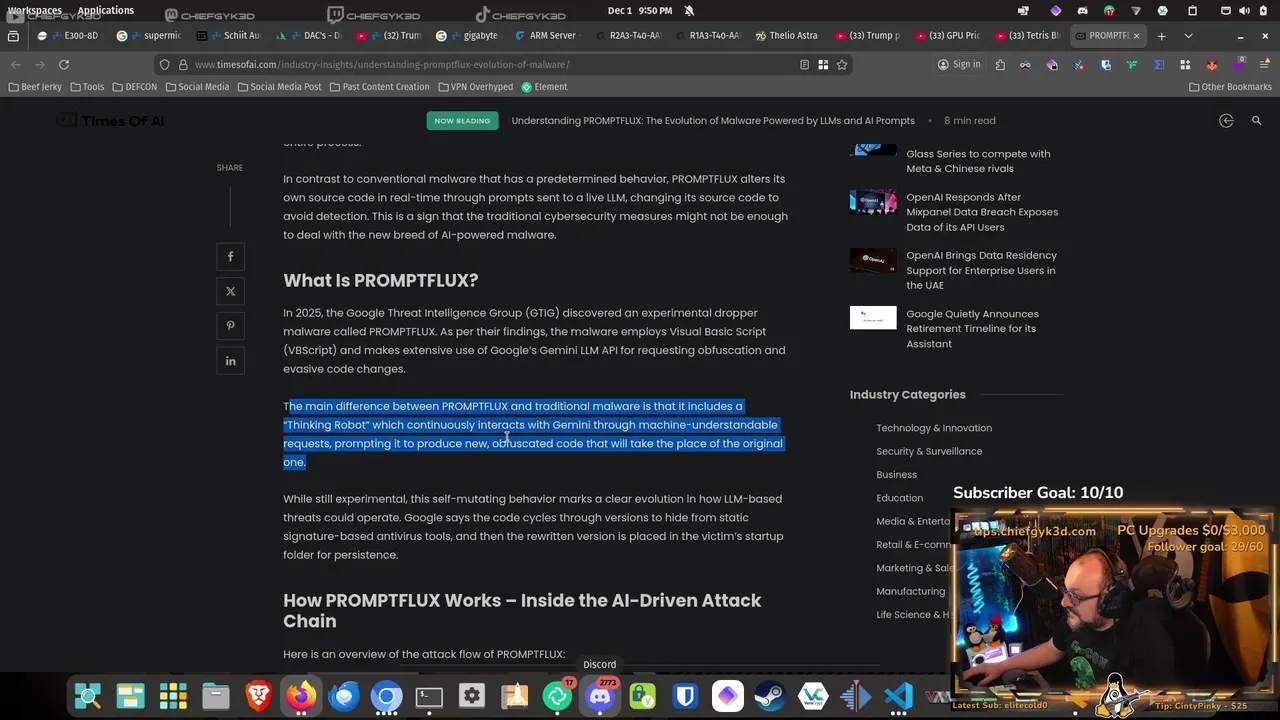Viewport: 1280px width, 720px height.
Task: Go back to previous page
Action: (x=16, y=65)
